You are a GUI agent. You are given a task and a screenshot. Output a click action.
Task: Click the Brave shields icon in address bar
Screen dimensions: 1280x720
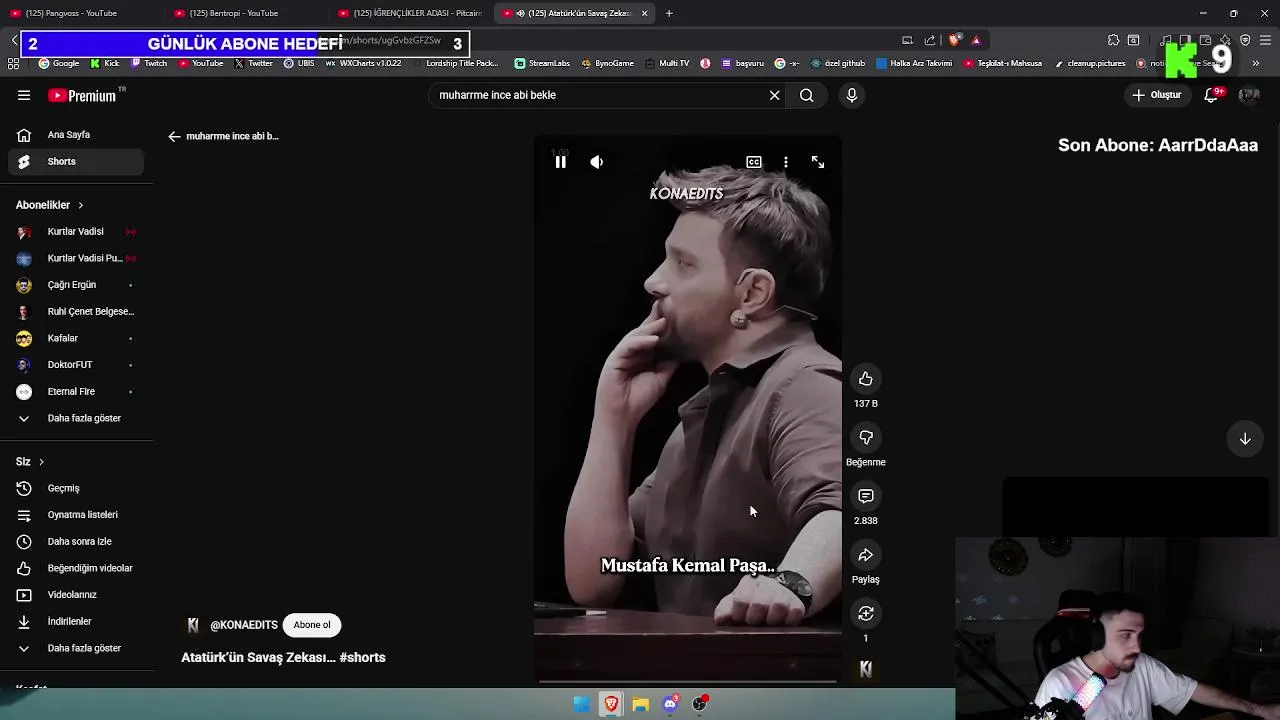[954, 40]
